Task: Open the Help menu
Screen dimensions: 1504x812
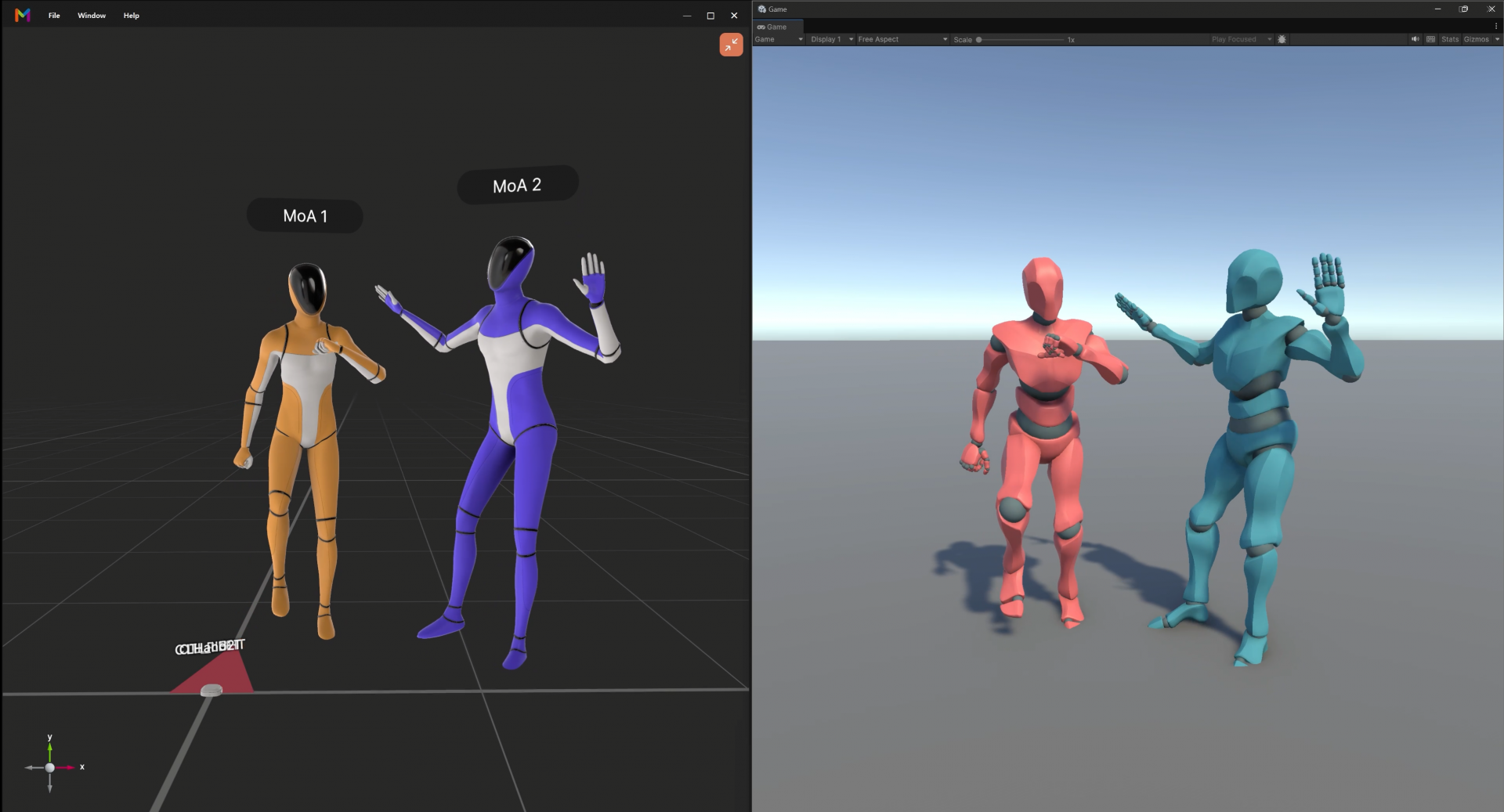Action: (x=132, y=16)
